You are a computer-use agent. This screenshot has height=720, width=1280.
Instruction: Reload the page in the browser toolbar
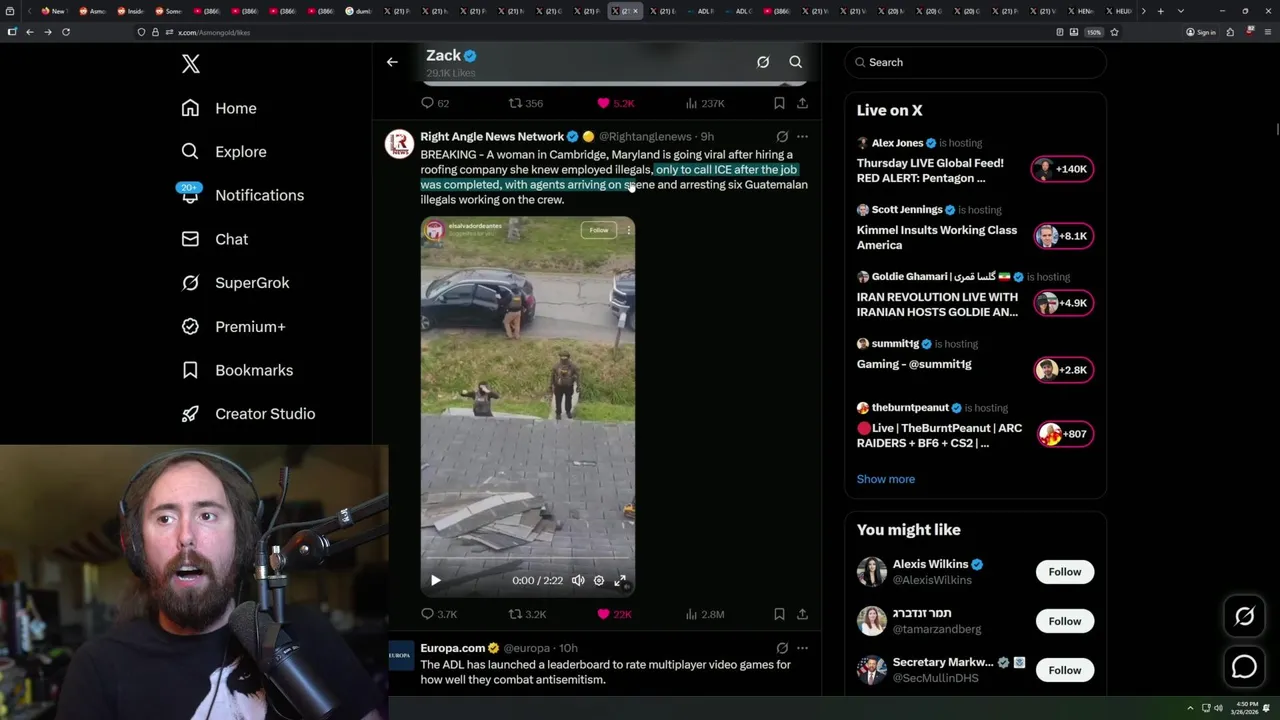click(66, 32)
